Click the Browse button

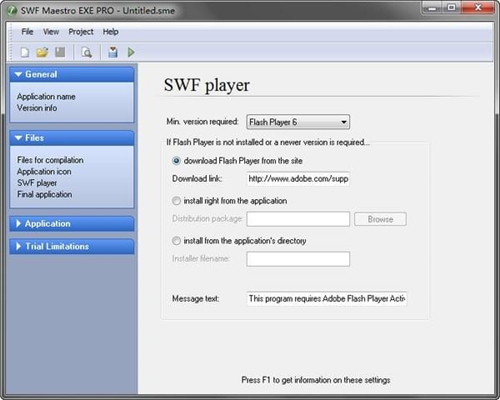click(x=380, y=219)
